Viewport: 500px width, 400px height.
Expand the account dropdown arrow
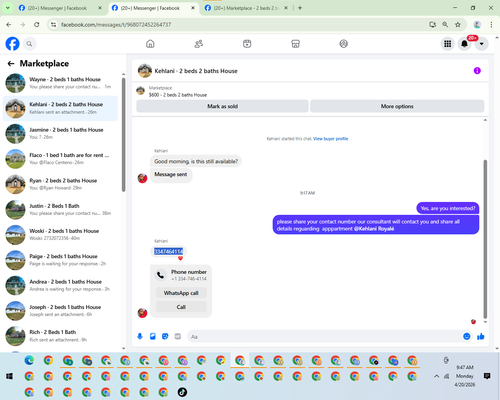(481, 44)
